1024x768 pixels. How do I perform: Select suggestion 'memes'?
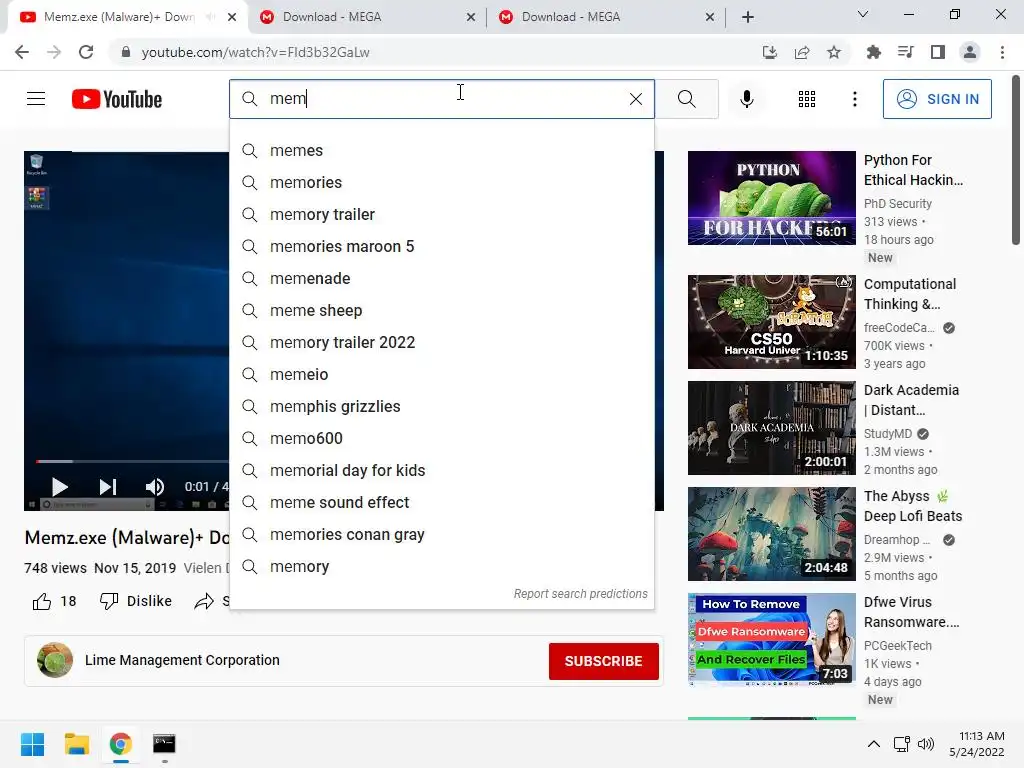(x=441, y=150)
